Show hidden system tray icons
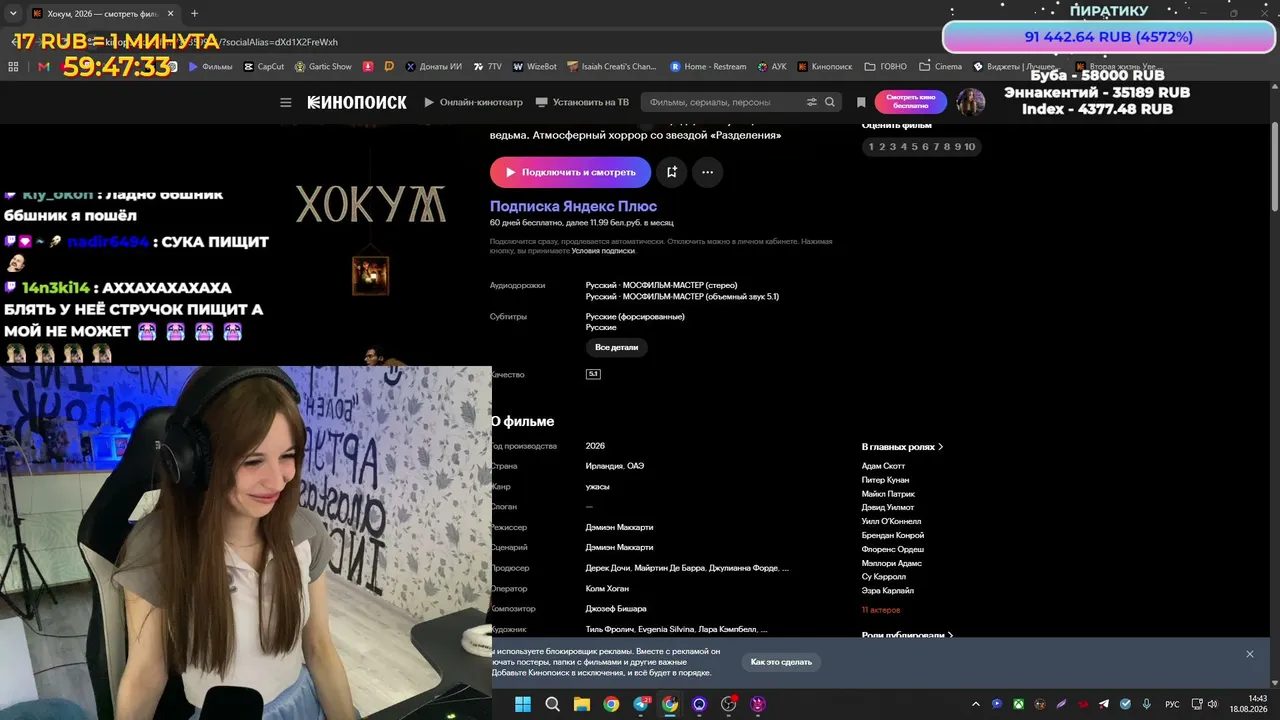Screen dimensions: 1280x720 pyautogui.click(x=976, y=704)
